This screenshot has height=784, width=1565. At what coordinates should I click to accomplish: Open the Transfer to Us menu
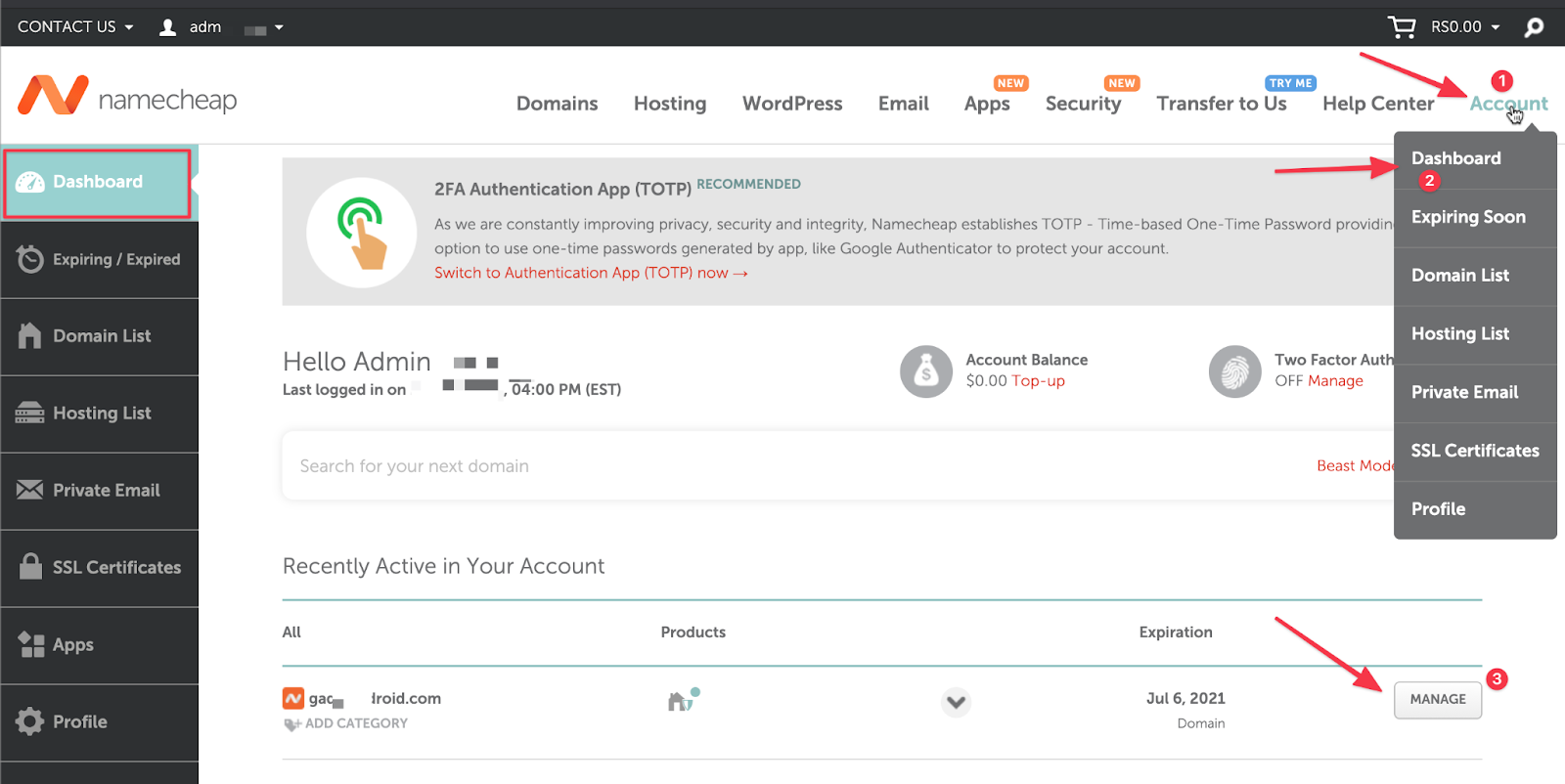click(1222, 104)
